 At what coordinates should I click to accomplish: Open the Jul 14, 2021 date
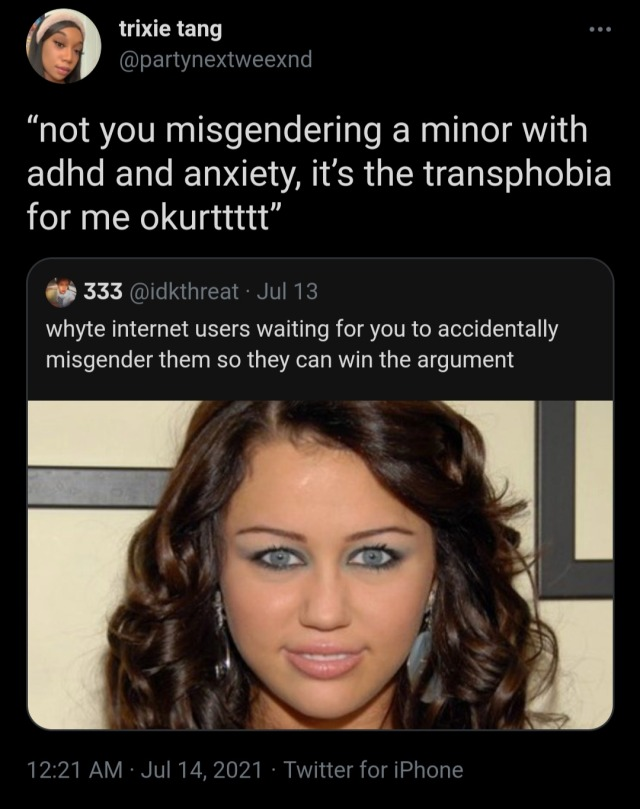pos(201,770)
